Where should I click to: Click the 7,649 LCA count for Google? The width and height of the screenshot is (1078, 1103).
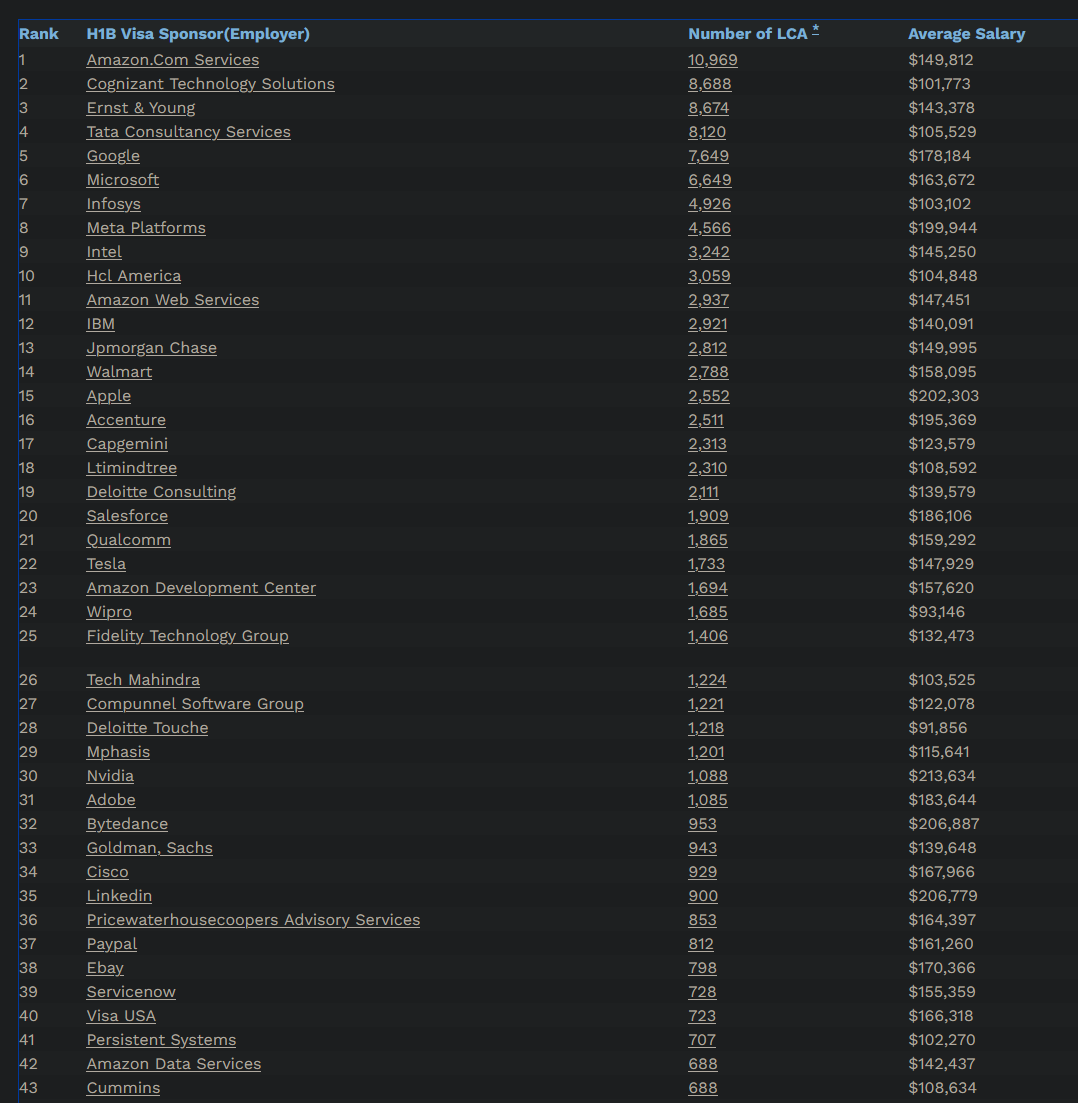coord(709,155)
